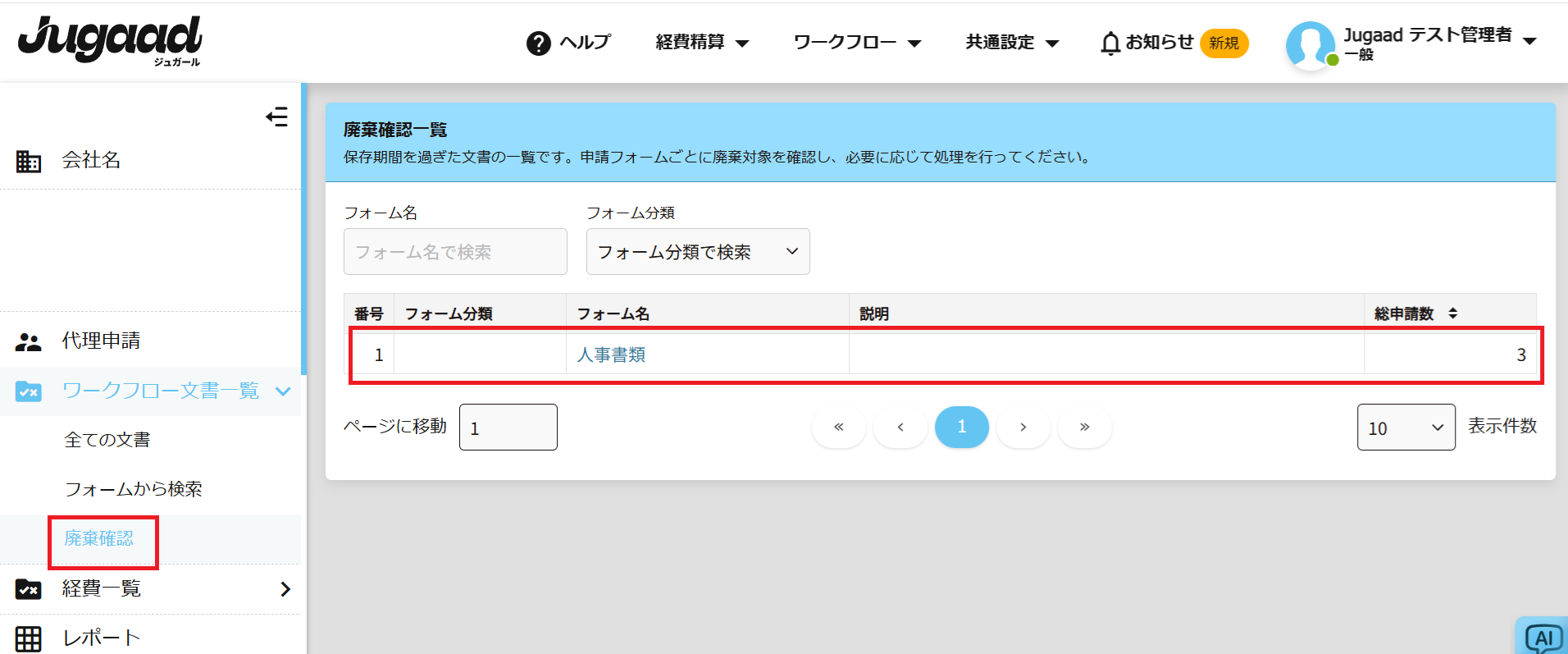This screenshot has width=1568, height=654.
Task: Open the 共通設定 menu
Action: (1012, 43)
